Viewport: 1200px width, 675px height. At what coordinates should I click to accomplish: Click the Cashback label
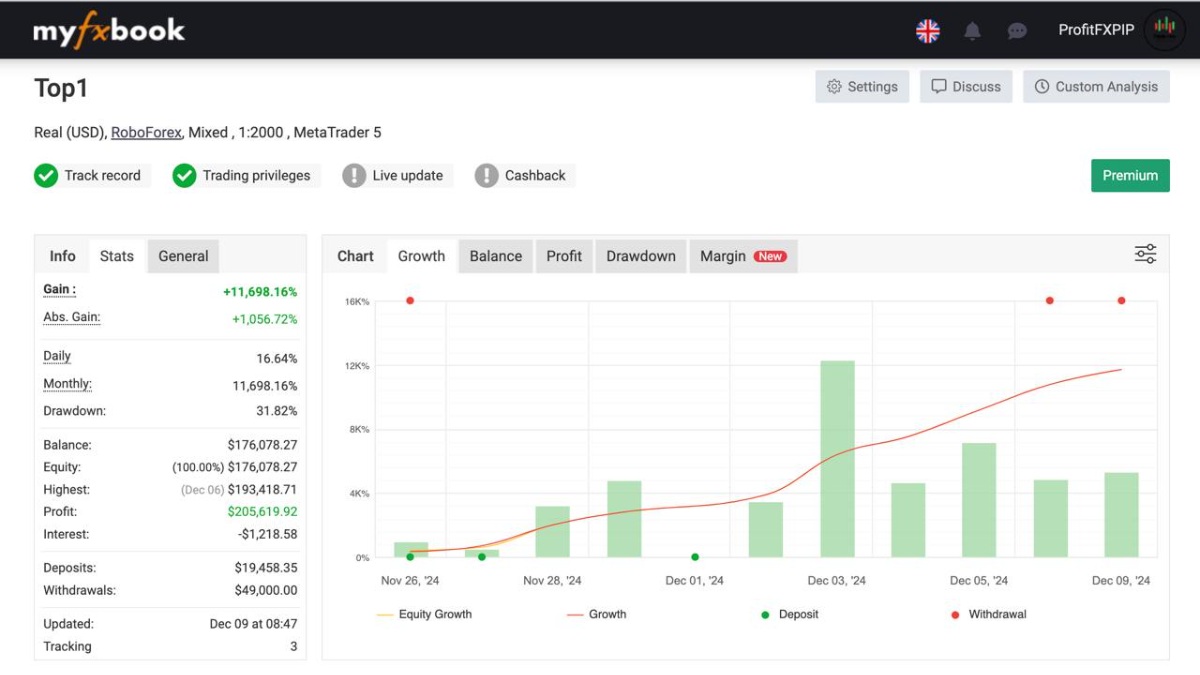click(x=535, y=175)
